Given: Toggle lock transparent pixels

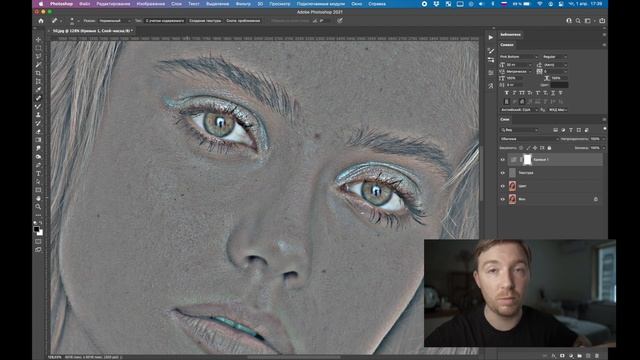Looking at the screenshot, I should point(521,148).
